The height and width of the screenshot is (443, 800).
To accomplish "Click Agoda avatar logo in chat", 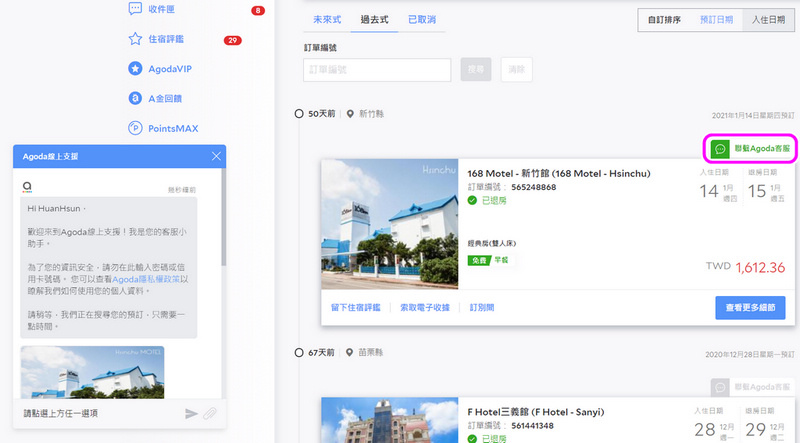I will 27,187.
